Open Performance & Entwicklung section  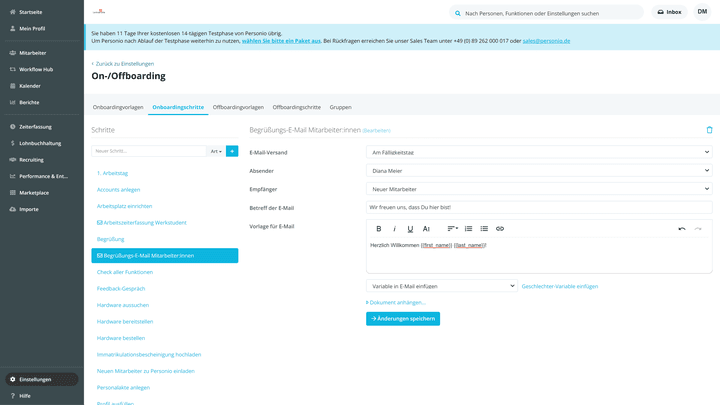tap(43, 176)
